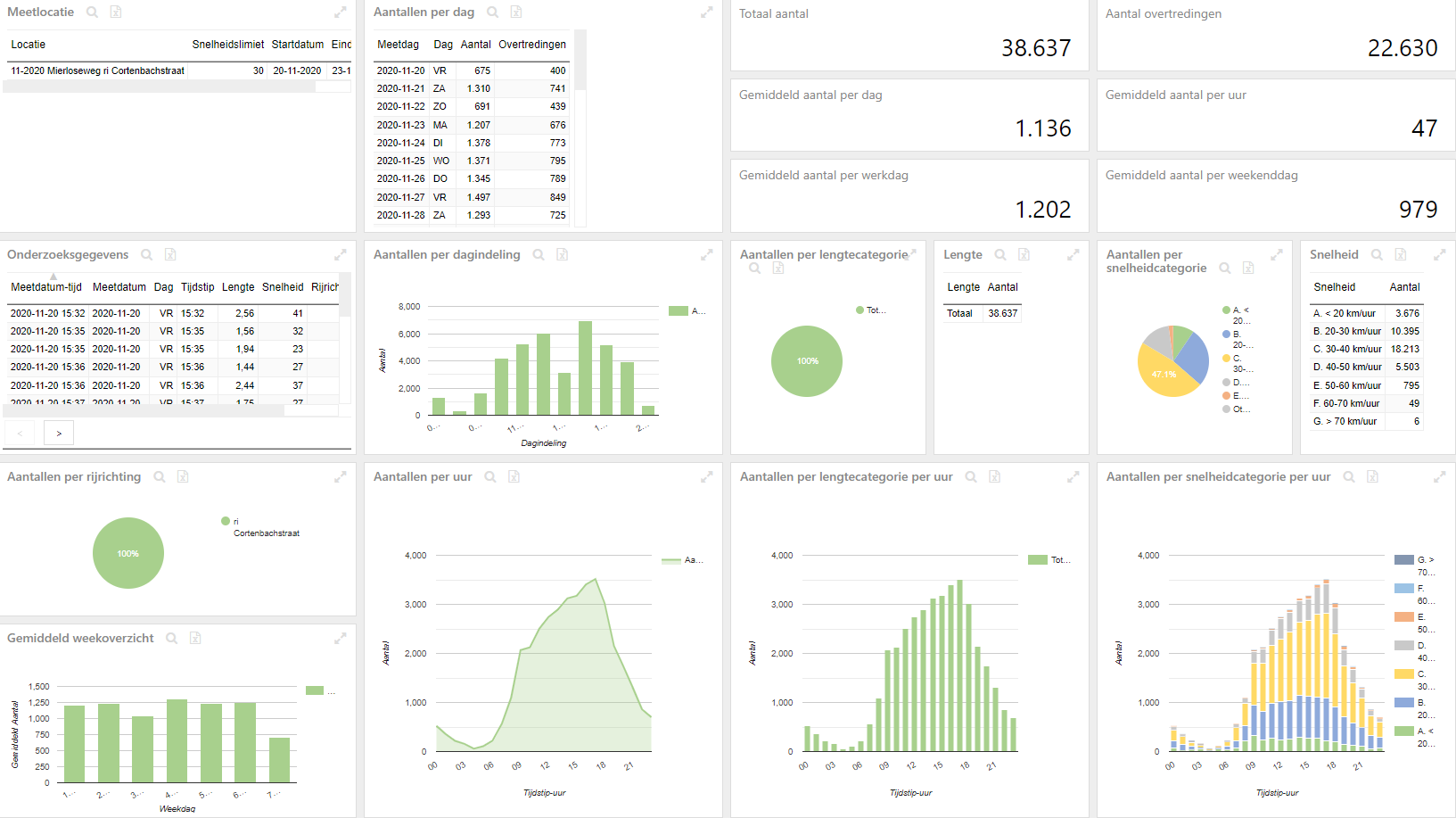Screen dimensions: 1456x818
Task: Click the Onderzoeksgegevens vertical scrollbar
Action: (345, 295)
